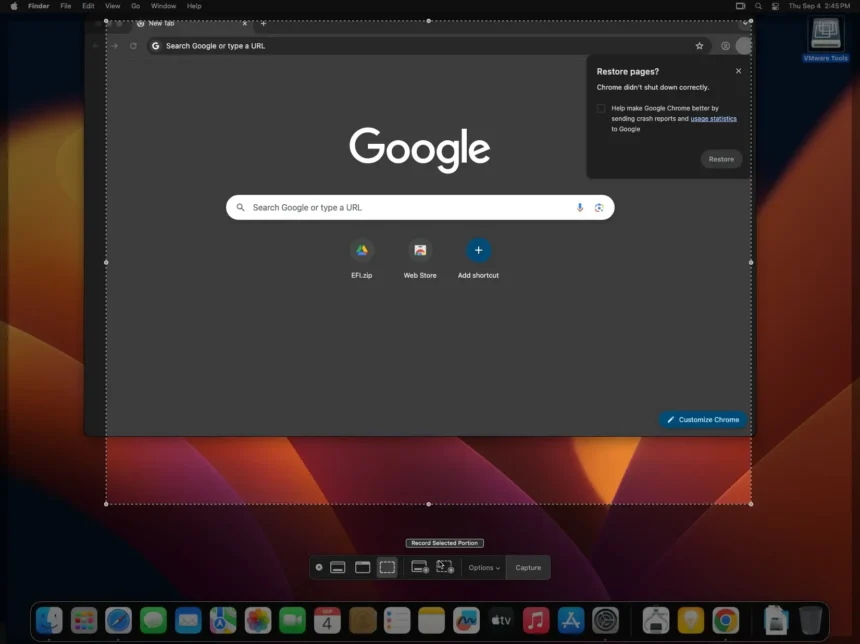The height and width of the screenshot is (644, 860).
Task: Click the Chrome address bar
Action: pyautogui.click(x=428, y=46)
